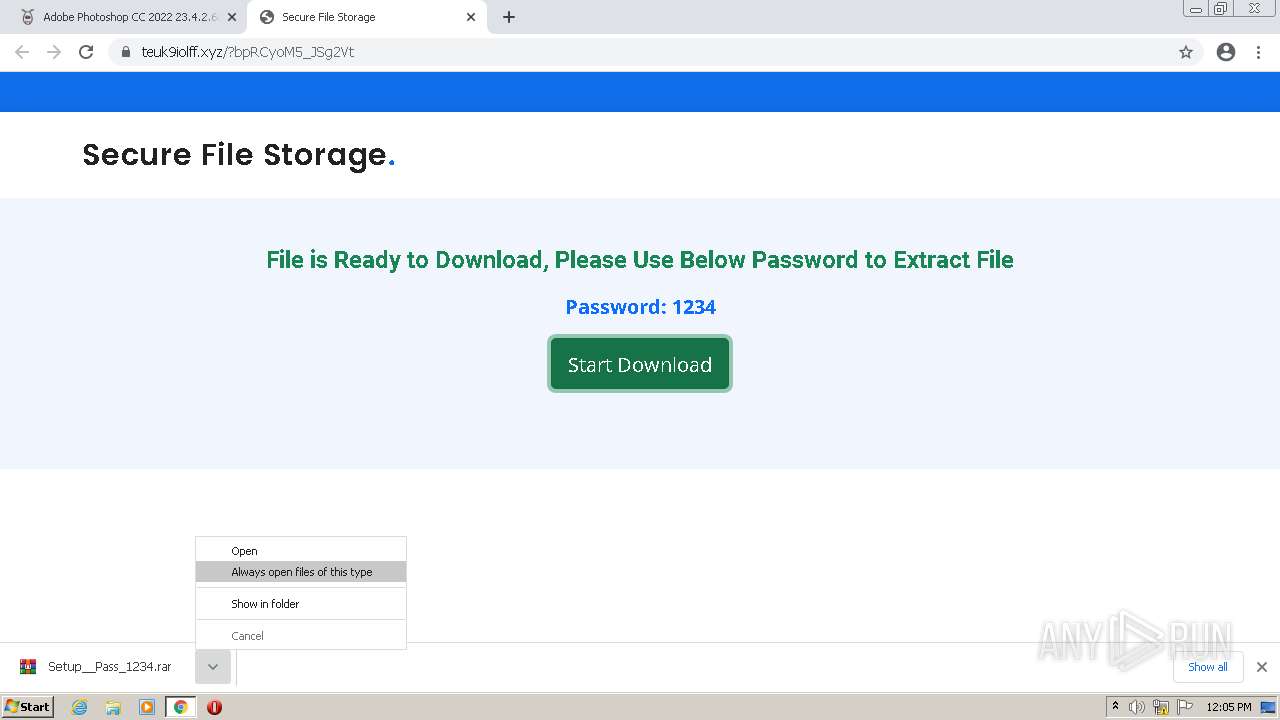Click the browser forward arrow
Image resolution: width=1280 pixels, height=720 pixels.
pyautogui.click(x=54, y=52)
